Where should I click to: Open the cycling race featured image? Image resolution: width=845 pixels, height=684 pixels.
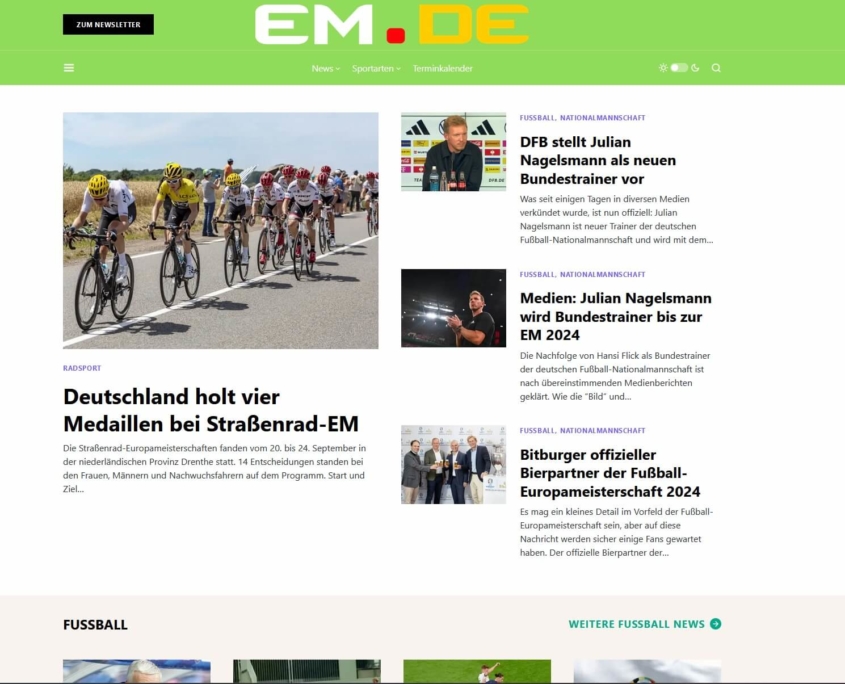click(220, 230)
